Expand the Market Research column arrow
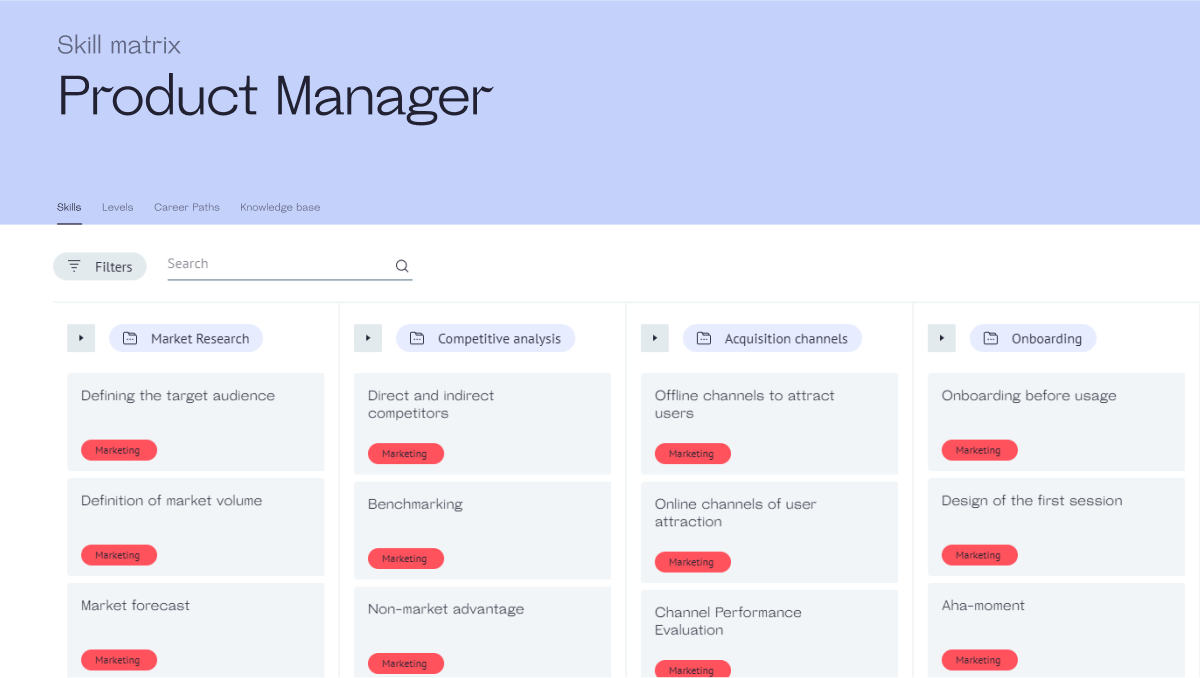 81,338
